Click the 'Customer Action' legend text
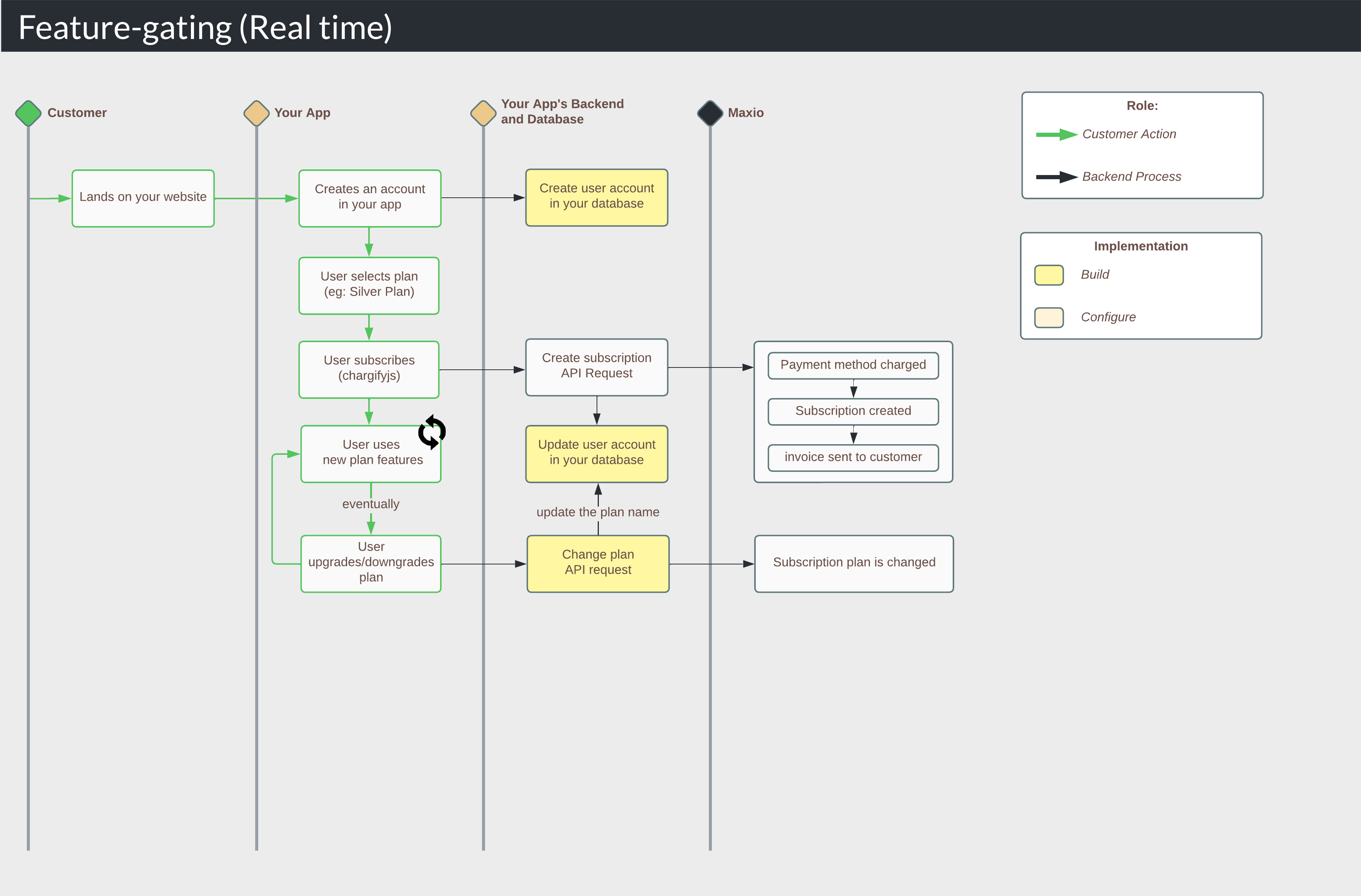This screenshot has height=896, width=1361. coord(1129,134)
